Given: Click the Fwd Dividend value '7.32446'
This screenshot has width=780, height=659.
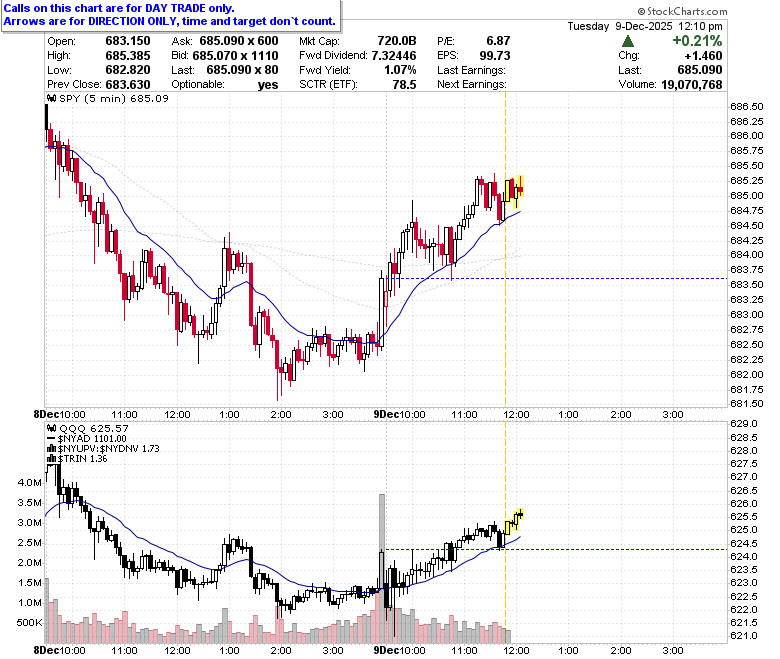Looking at the screenshot, I should pyautogui.click(x=394, y=56).
